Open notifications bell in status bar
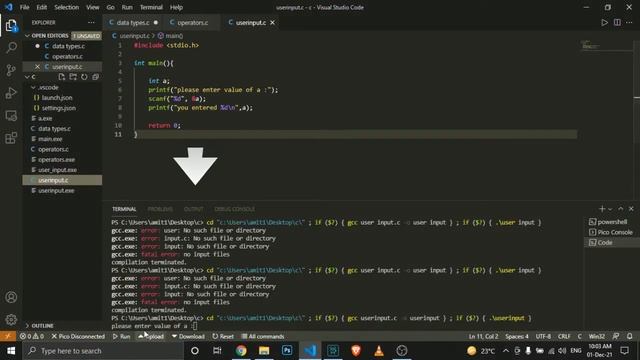The width and height of the screenshot is (640, 360). click(629, 336)
